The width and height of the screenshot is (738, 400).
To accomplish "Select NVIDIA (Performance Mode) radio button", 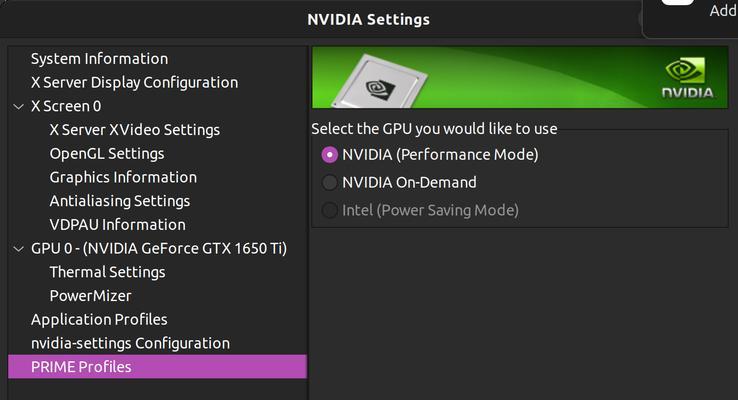I will (x=329, y=155).
